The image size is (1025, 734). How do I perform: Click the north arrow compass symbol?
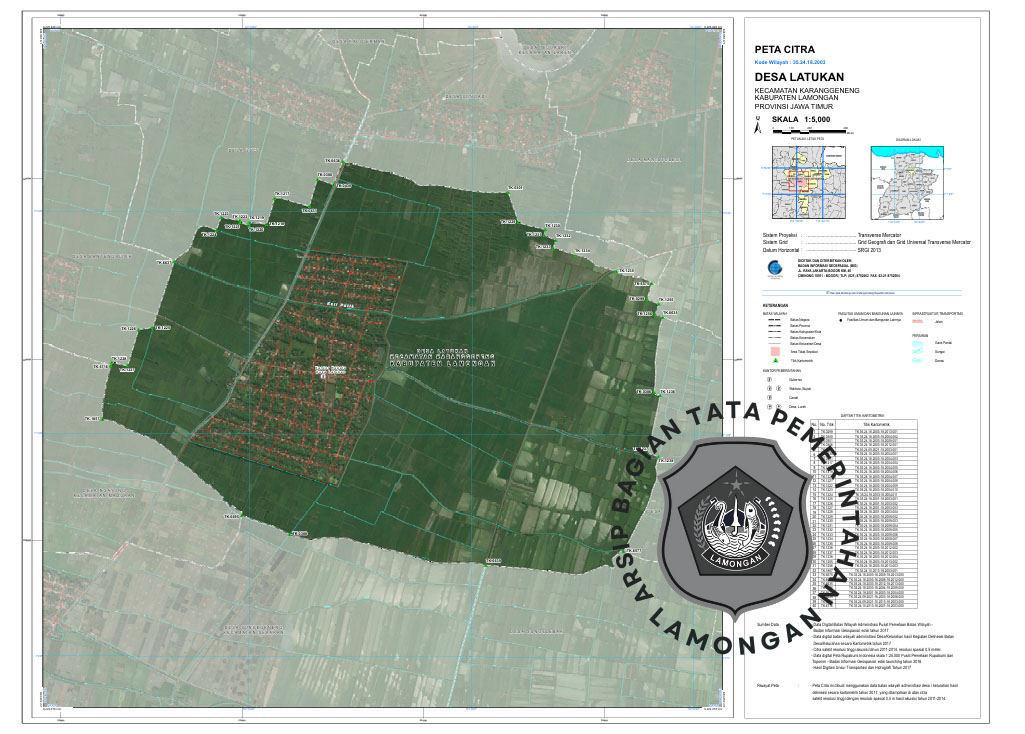tap(758, 123)
